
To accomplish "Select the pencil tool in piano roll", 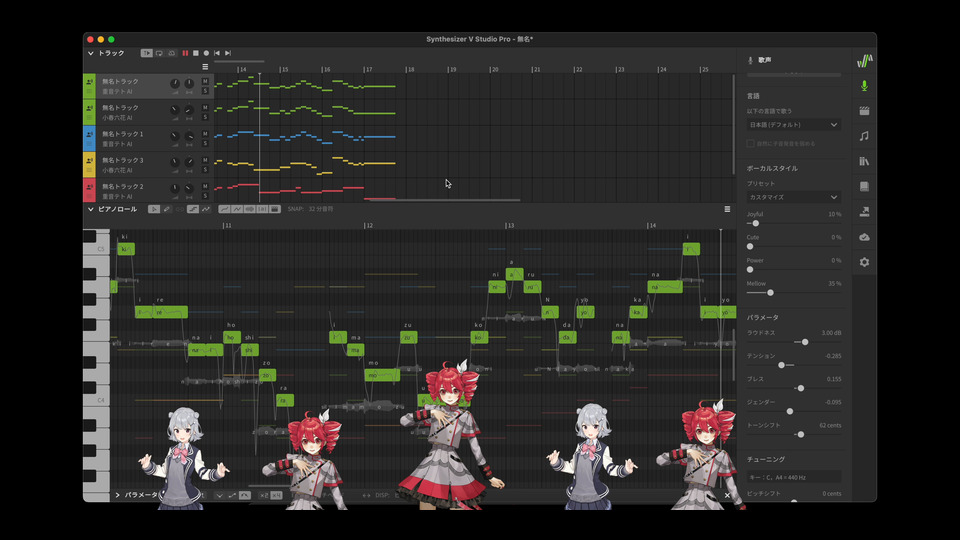I will tap(167, 209).
